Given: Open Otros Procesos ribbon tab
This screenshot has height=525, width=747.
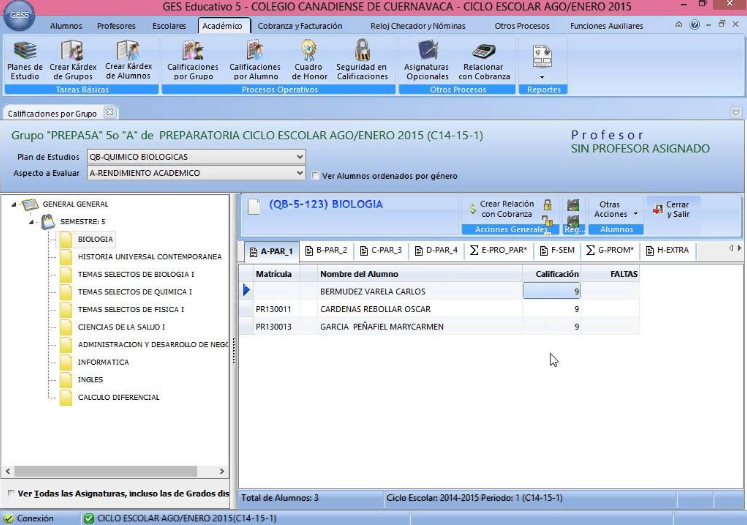Looking at the screenshot, I should 522,26.
